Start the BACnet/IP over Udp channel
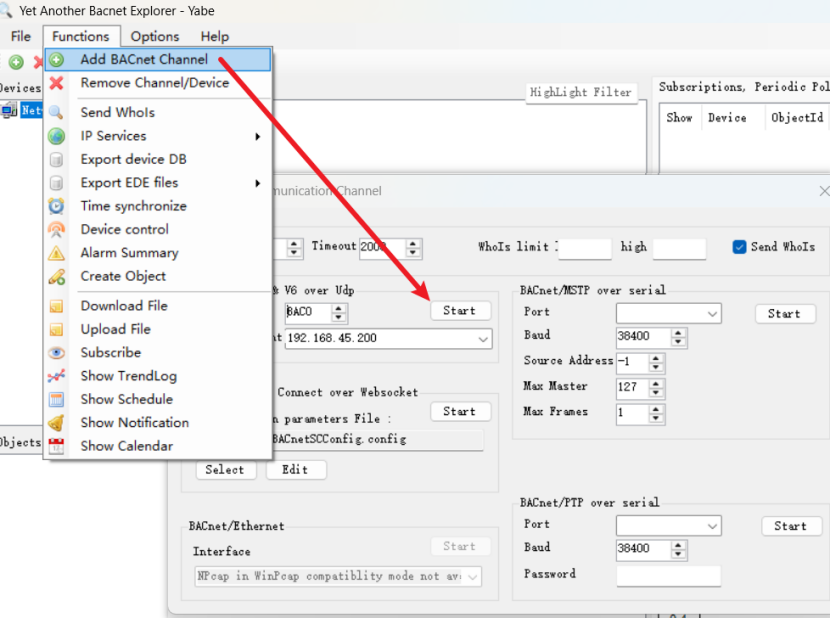Image resolution: width=830 pixels, height=618 pixels. [x=459, y=311]
